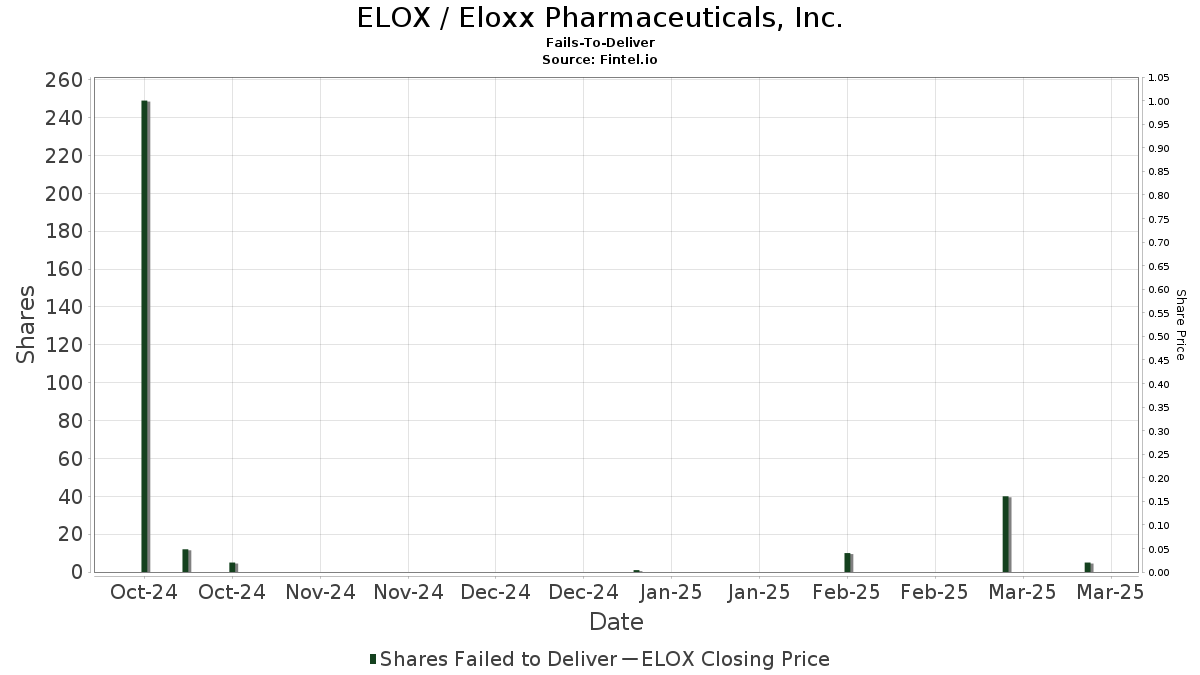This screenshot has height=675, width=1200.
Task: Select the tallest bar near 249 shares
Action: click(145, 336)
